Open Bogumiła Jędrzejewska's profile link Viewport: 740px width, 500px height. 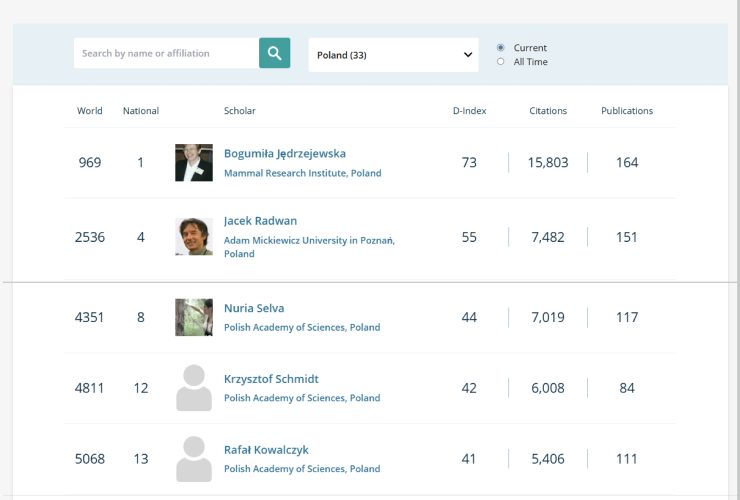pos(284,154)
